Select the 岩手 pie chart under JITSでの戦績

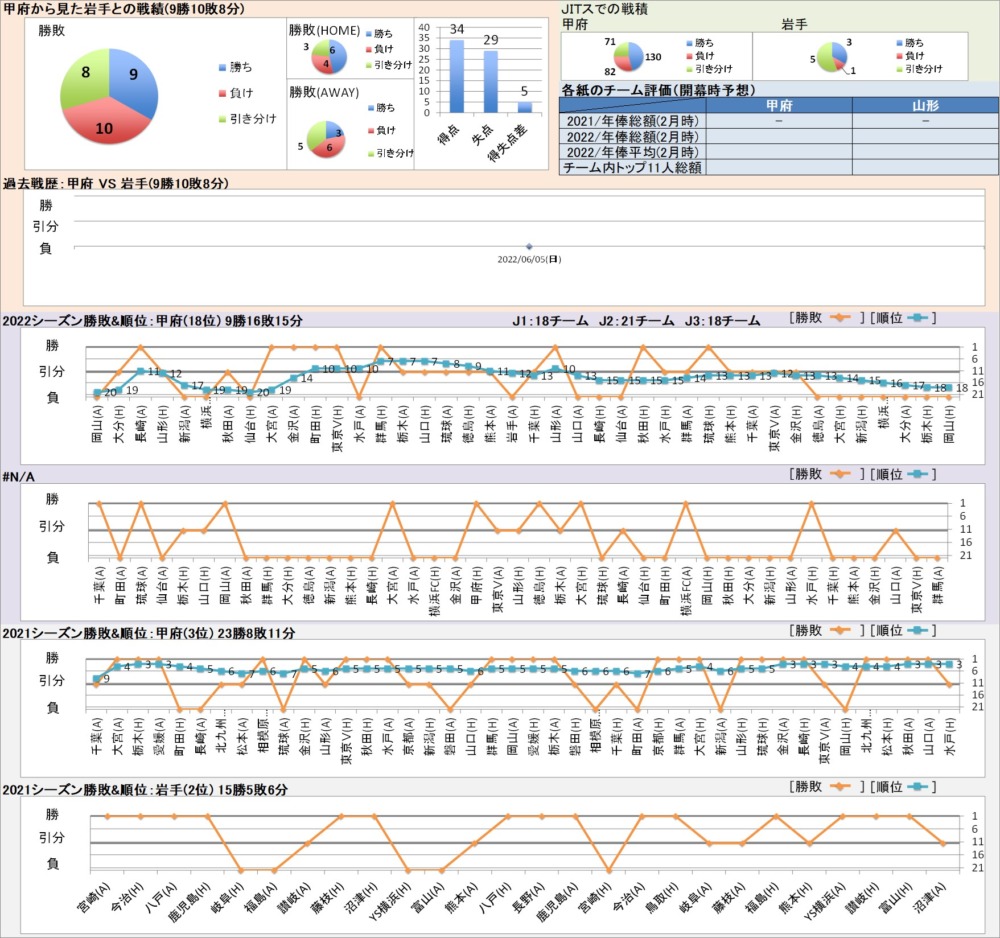pos(832,57)
